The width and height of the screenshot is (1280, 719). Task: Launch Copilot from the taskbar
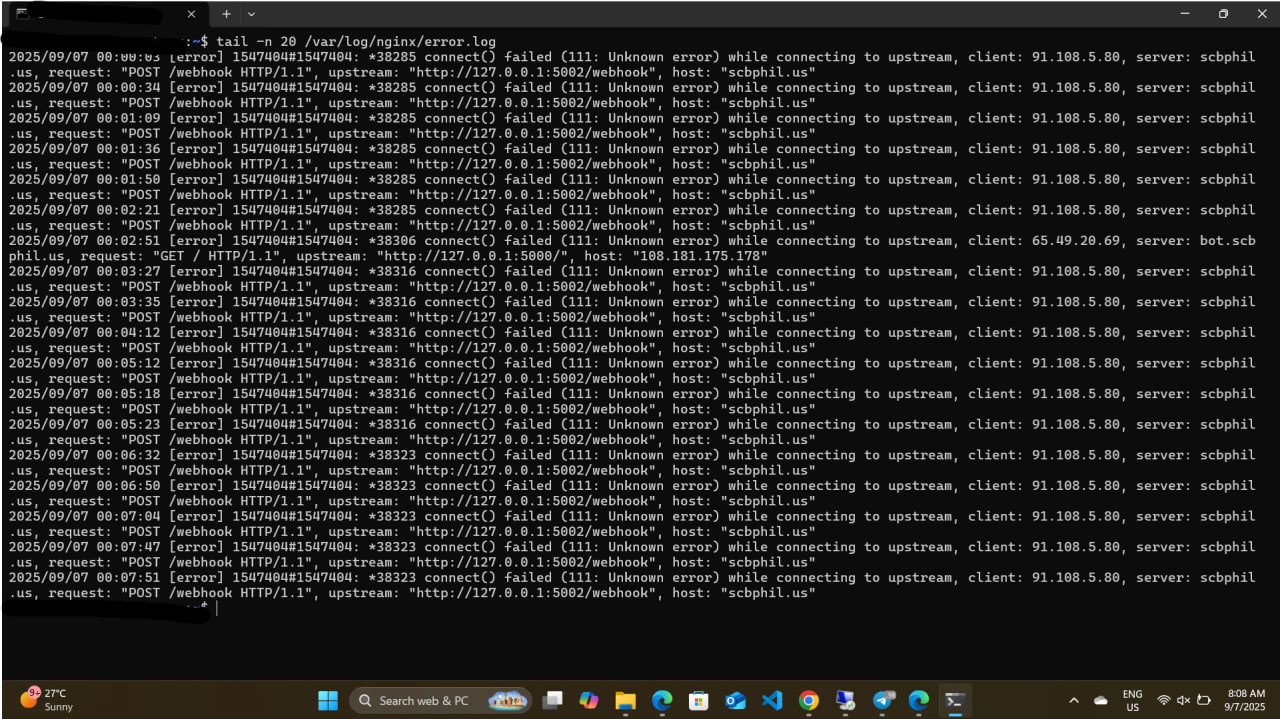coord(588,700)
